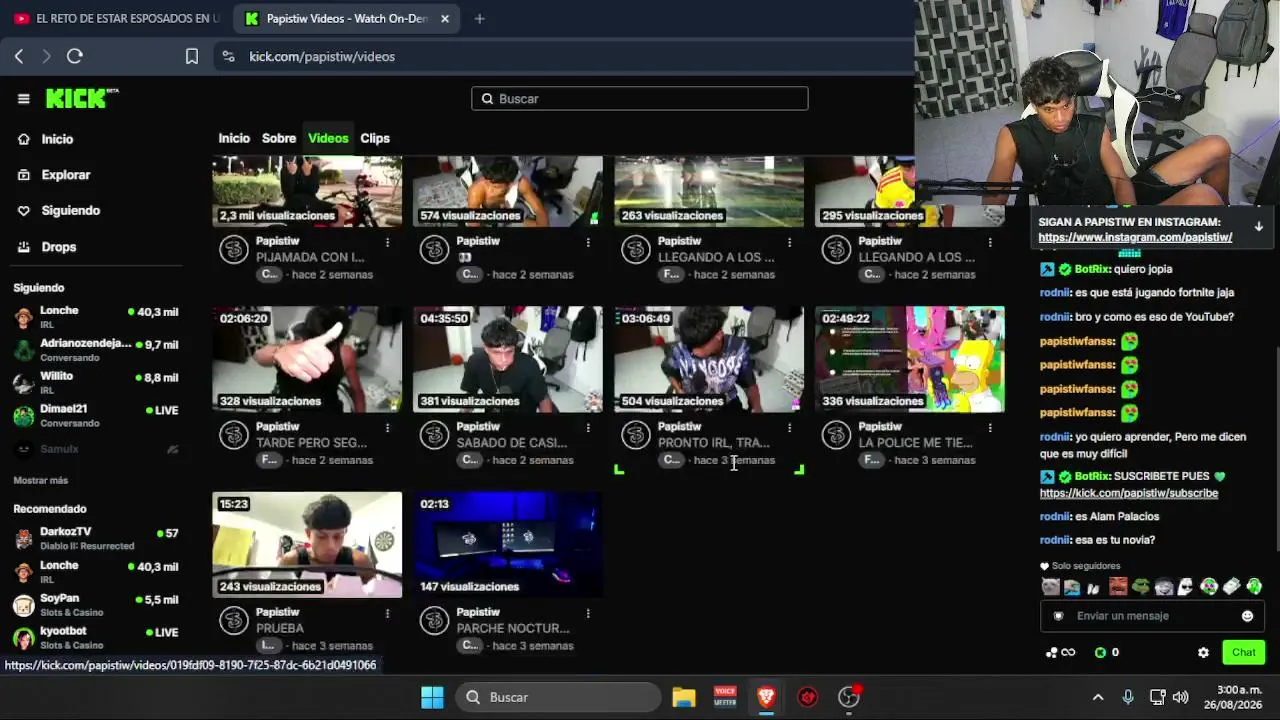Open the offline Samulx channel

point(95,449)
